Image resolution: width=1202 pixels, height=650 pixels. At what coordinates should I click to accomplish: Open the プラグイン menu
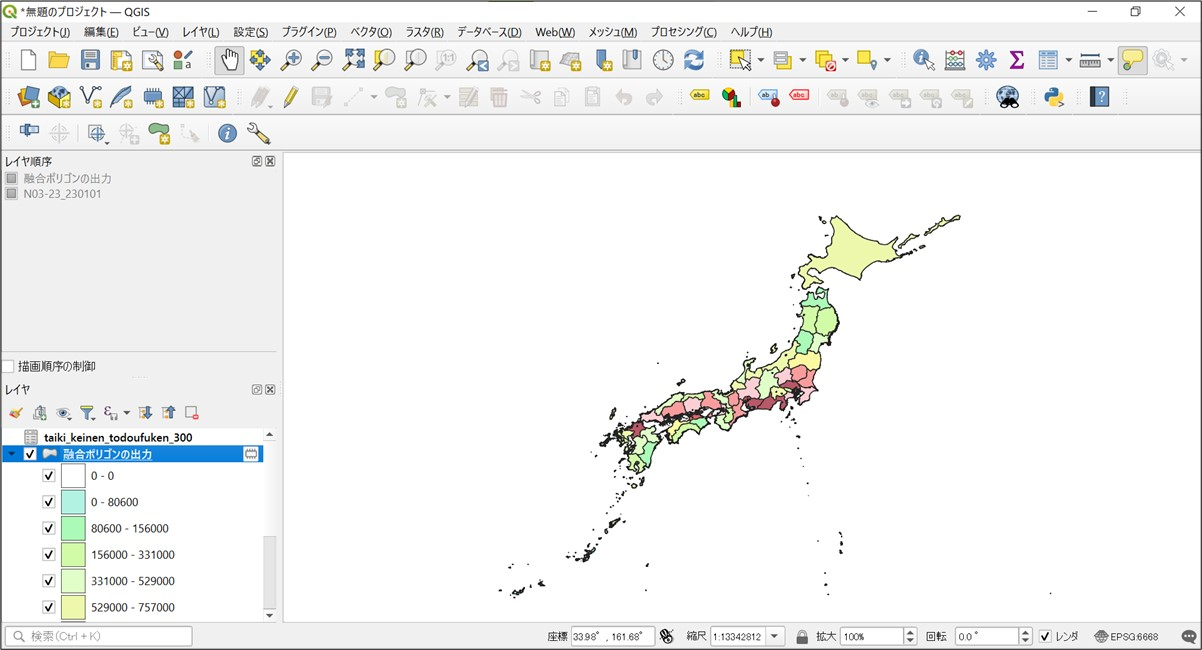309,32
